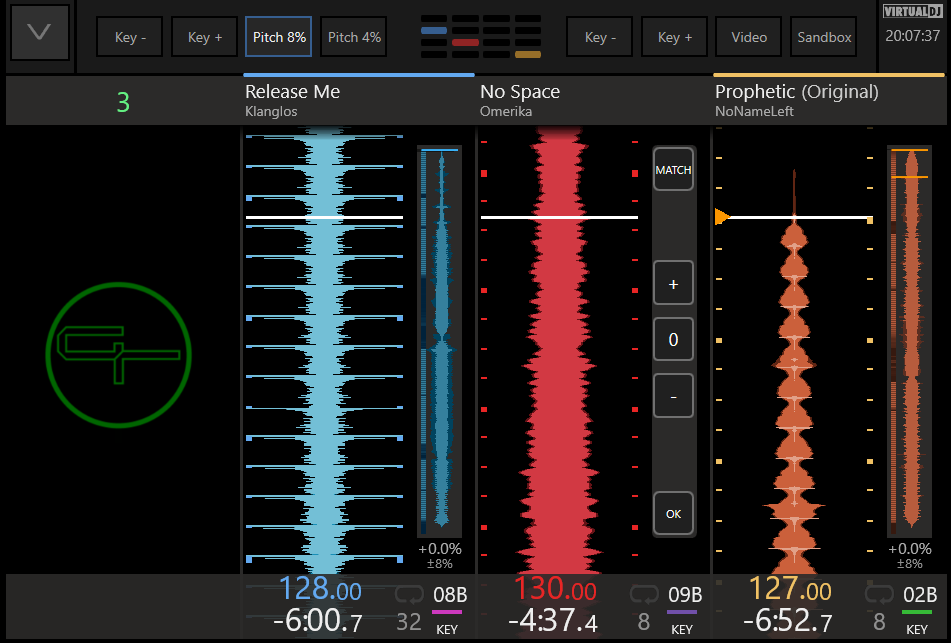Click the +0.0% pitch value under Release Me
951x643 pixels.
(440, 549)
